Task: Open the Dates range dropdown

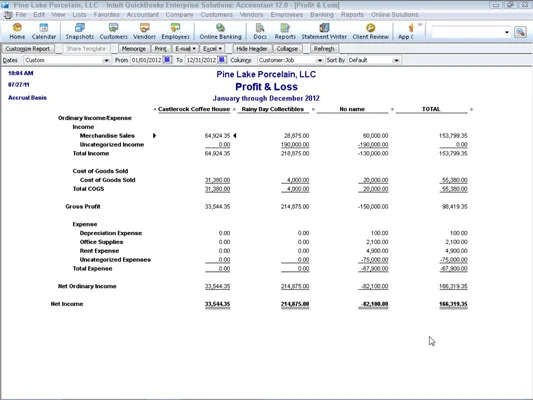Action: [106, 60]
